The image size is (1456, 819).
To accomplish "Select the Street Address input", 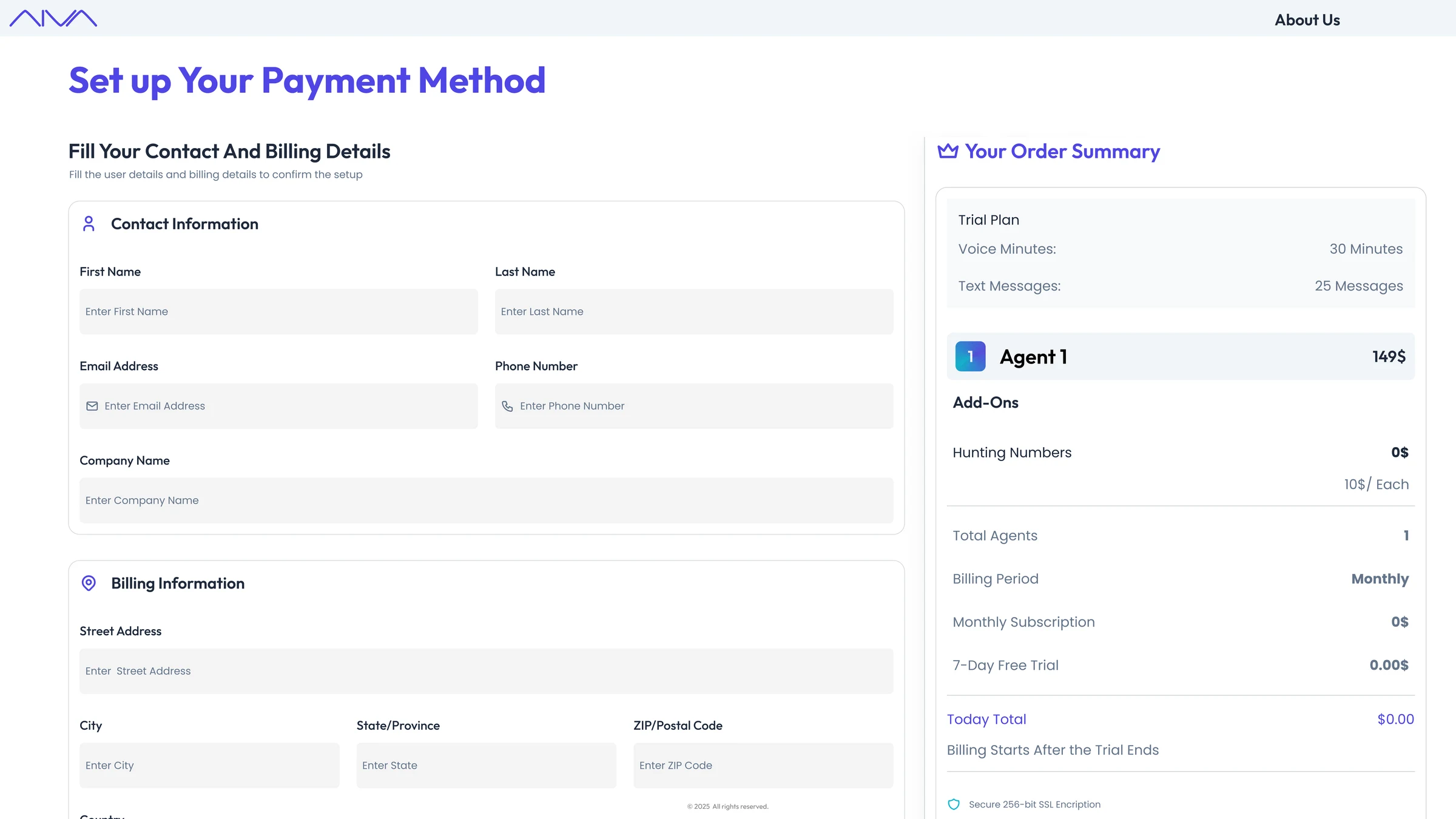I will (x=487, y=671).
